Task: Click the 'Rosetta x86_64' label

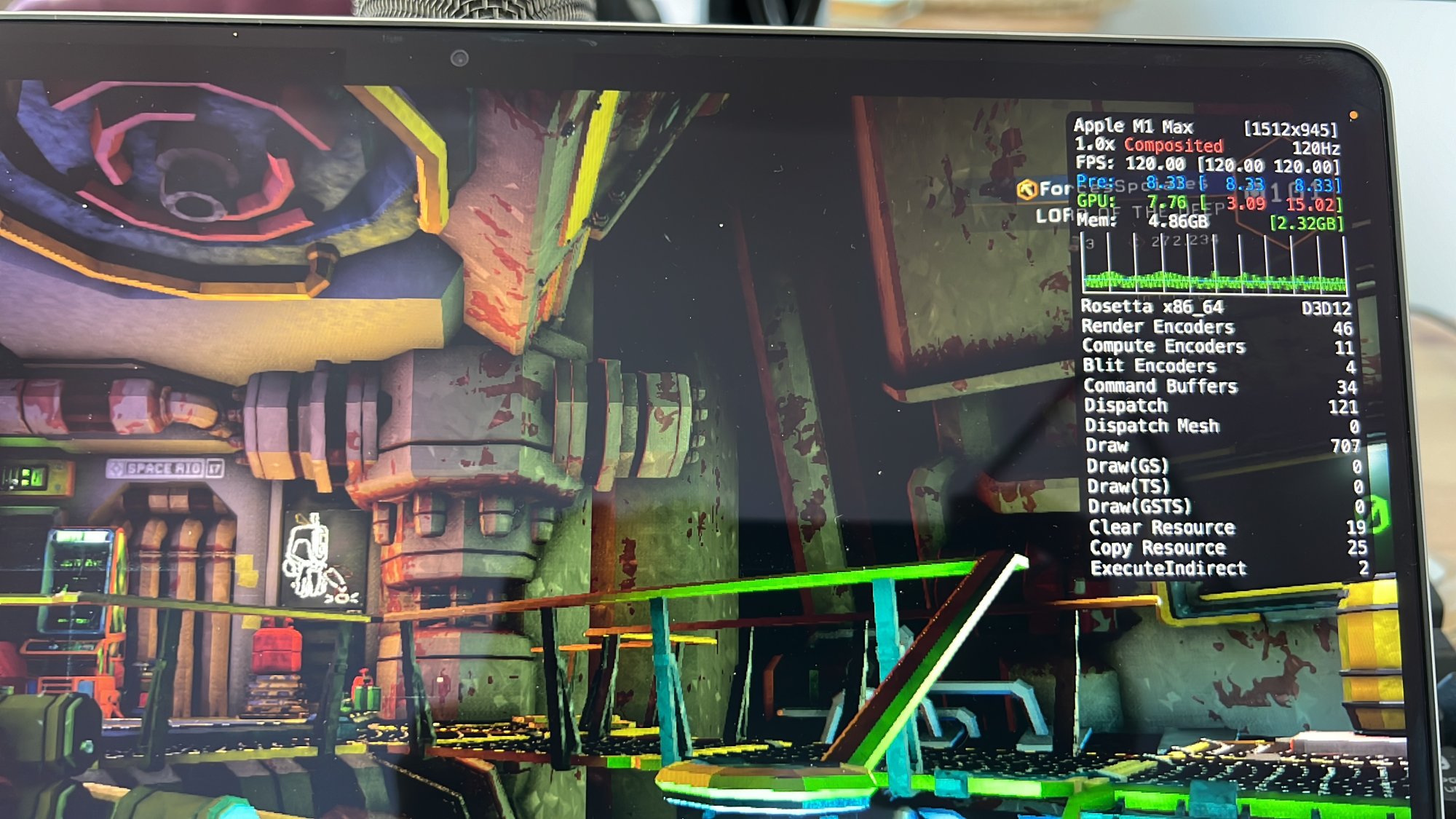Action: click(1152, 306)
